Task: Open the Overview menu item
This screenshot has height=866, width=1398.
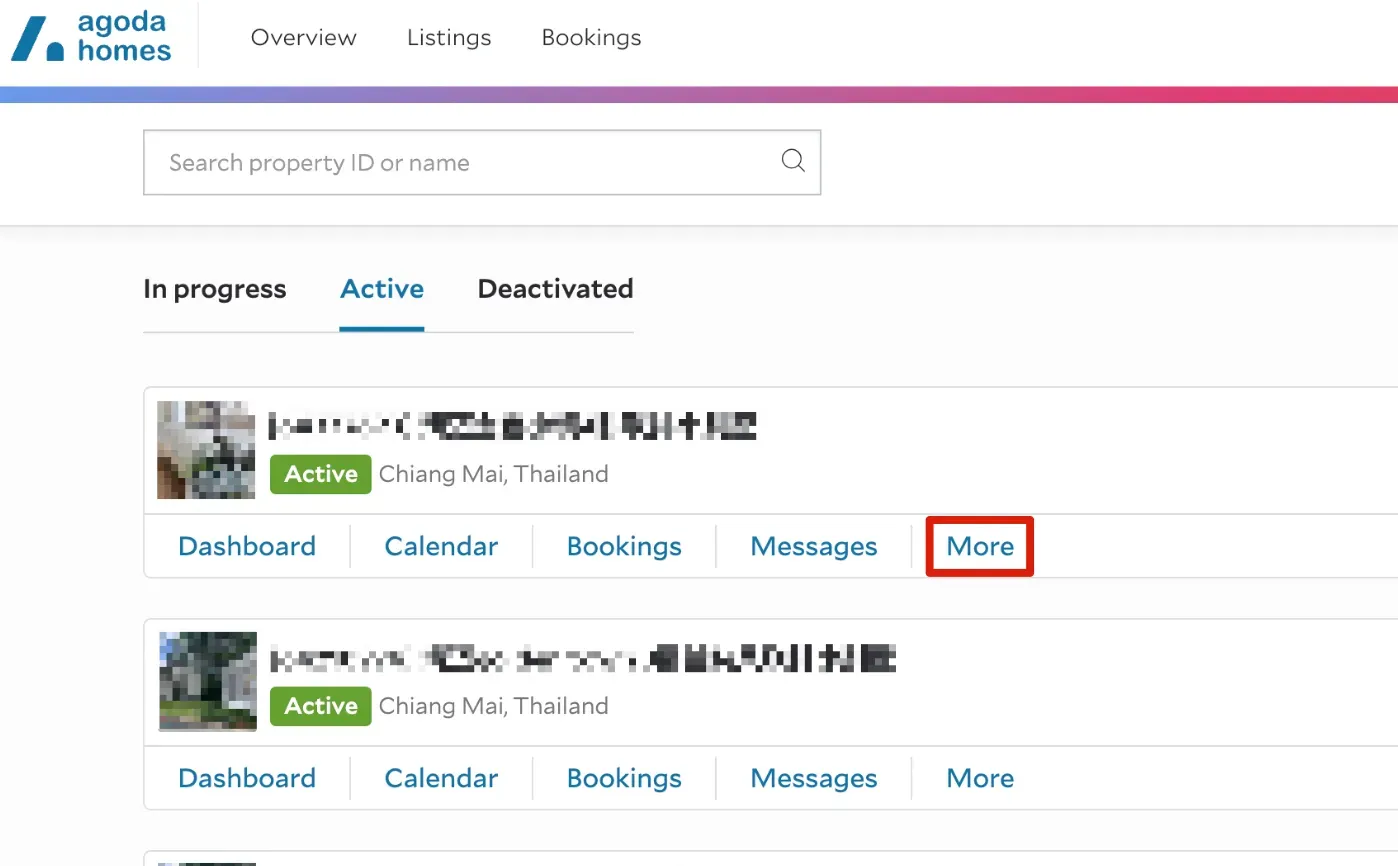Action: pyautogui.click(x=303, y=38)
